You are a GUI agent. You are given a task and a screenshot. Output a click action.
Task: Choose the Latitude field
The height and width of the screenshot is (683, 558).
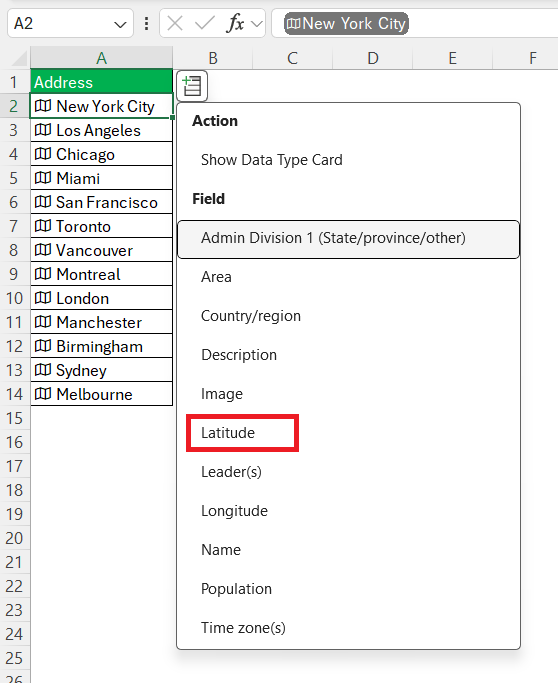click(x=228, y=433)
